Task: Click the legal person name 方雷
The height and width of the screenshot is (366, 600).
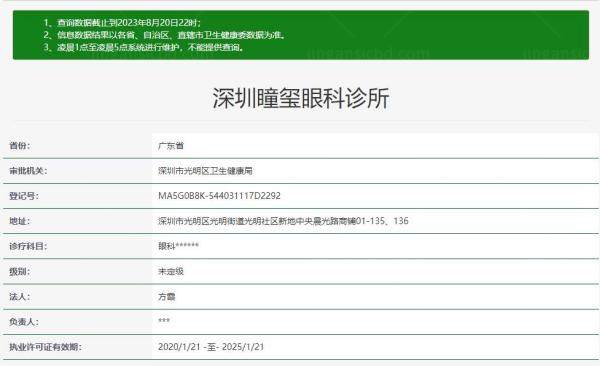Action: tap(166, 296)
